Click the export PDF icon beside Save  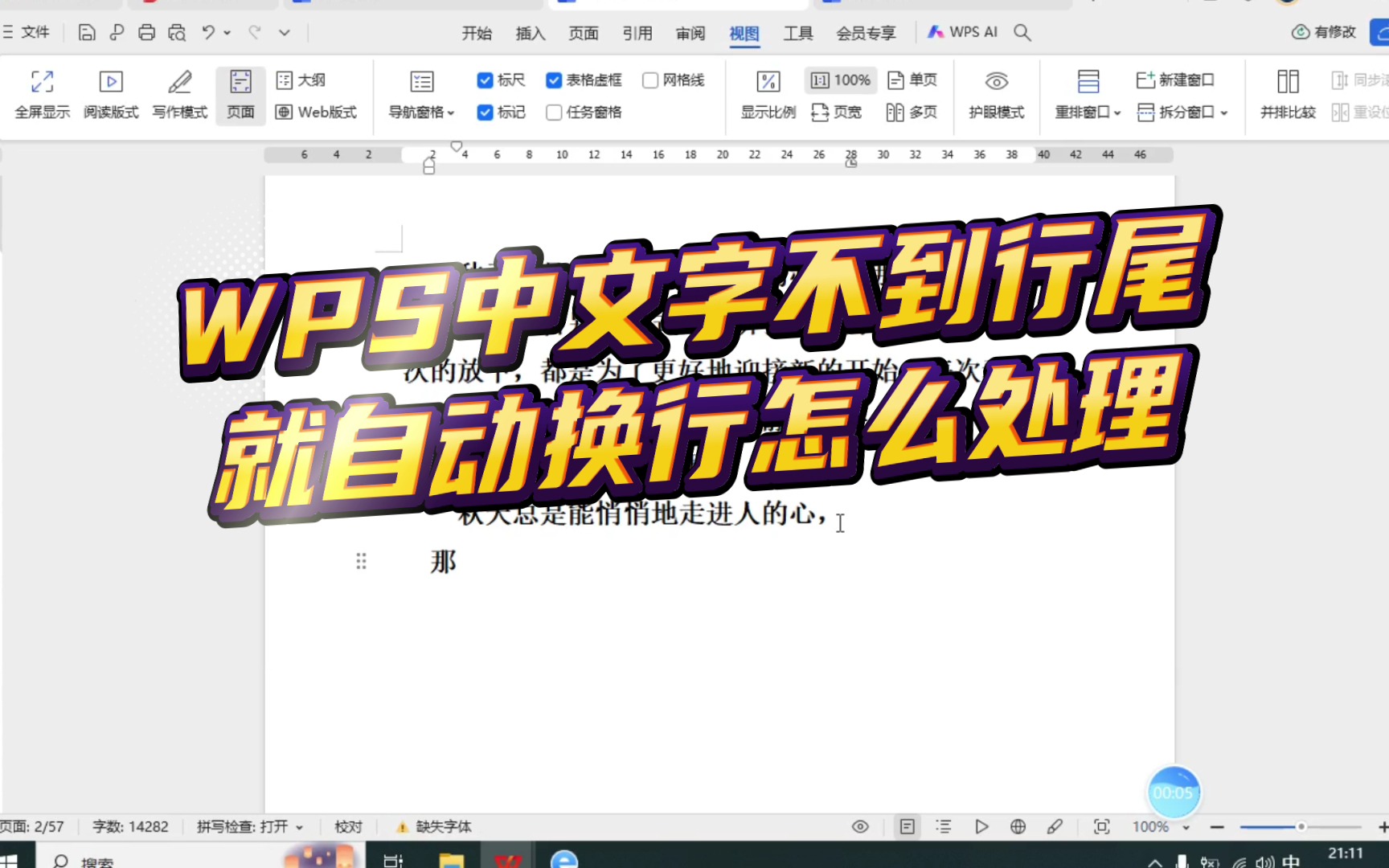tap(117, 32)
